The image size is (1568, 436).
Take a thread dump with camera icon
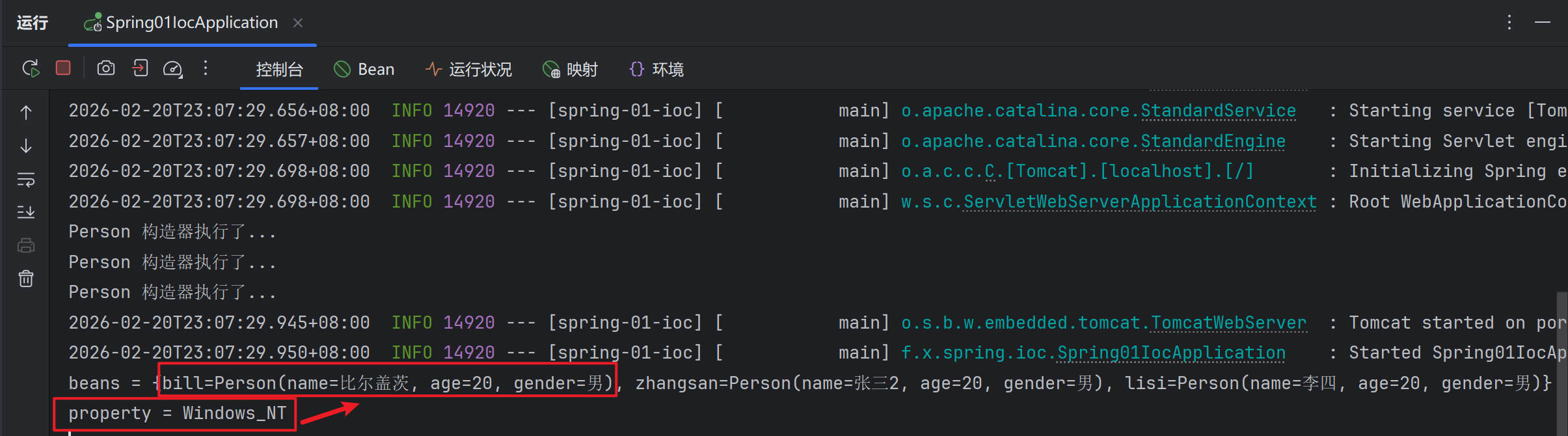coord(106,68)
